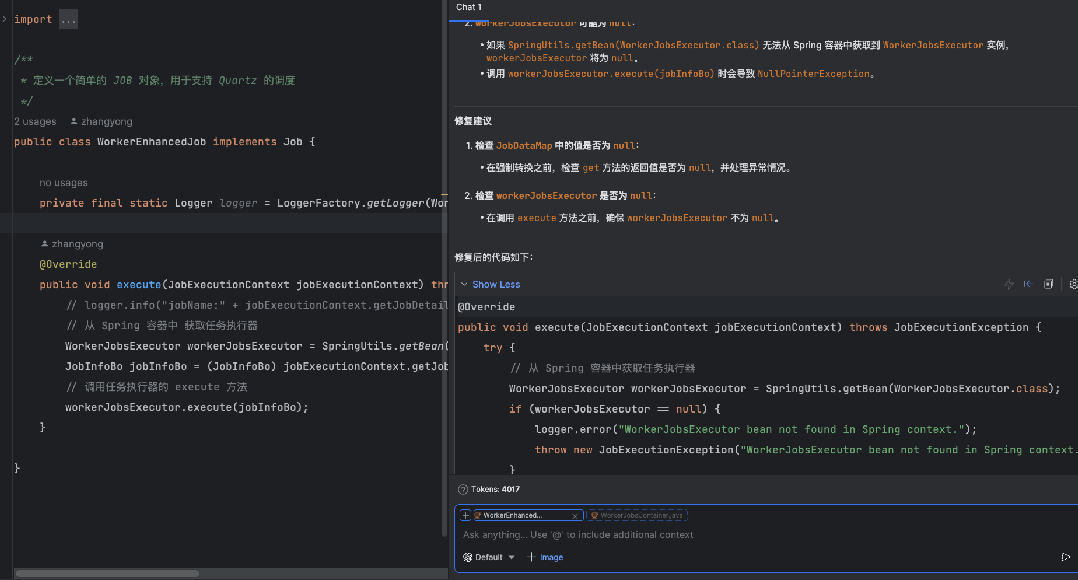Click the author icon beside zhangyong above class
This screenshot has height=580, width=1078.
pyautogui.click(x=74, y=122)
